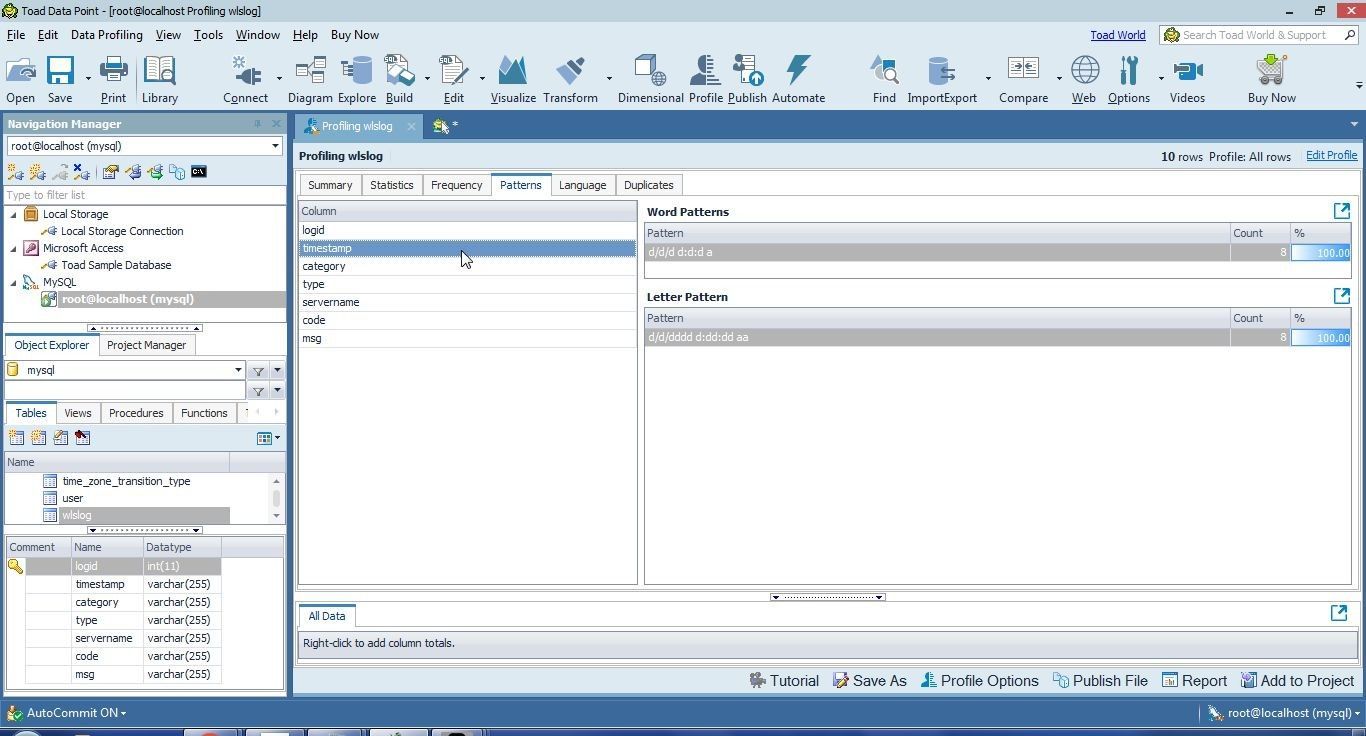Viewport: 1366px width, 736px height.
Task: Open the Tools menu
Action: point(208,35)
